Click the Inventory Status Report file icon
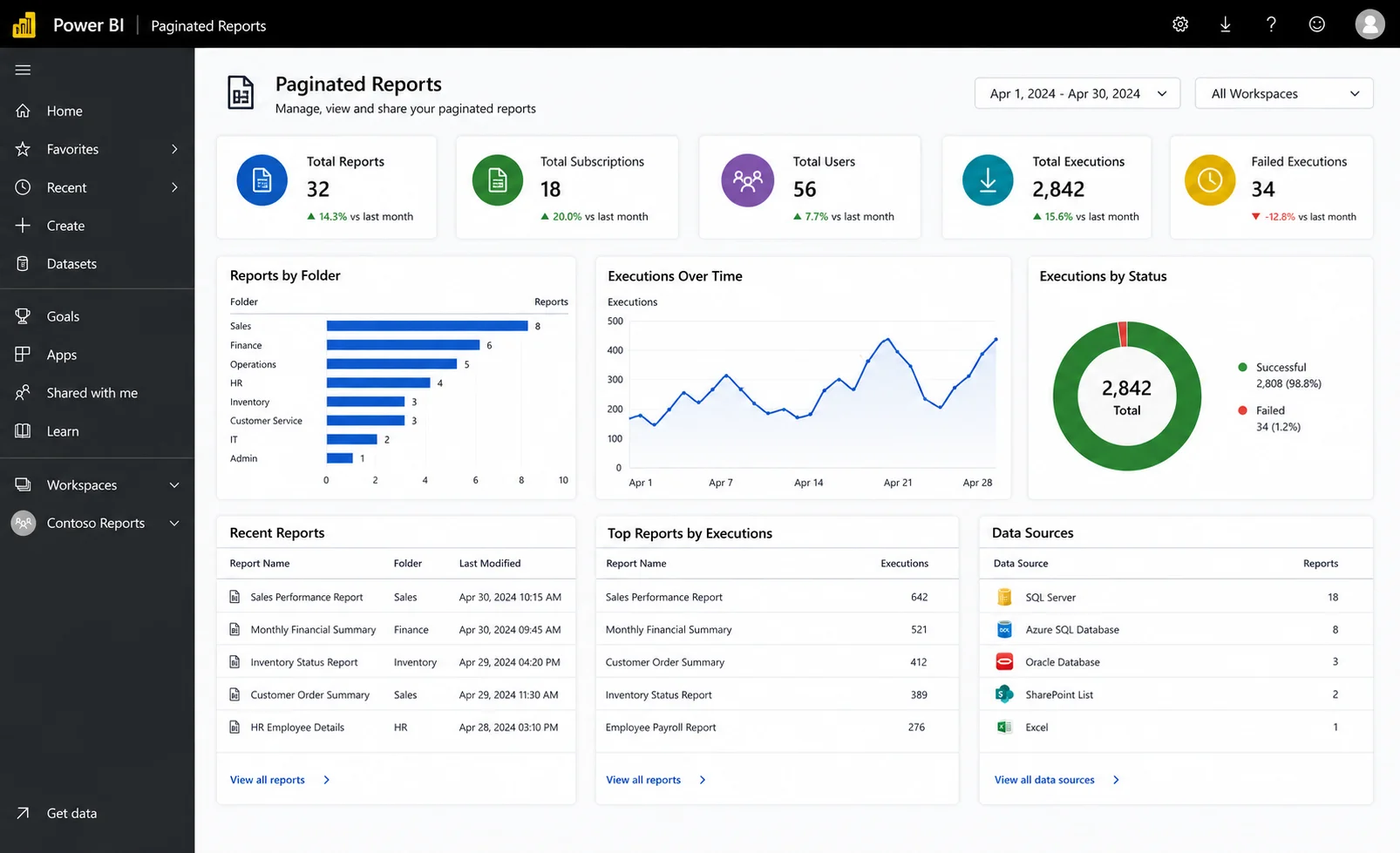The image size is (1400, 853). pyautogui.click(x=234, y=662)
